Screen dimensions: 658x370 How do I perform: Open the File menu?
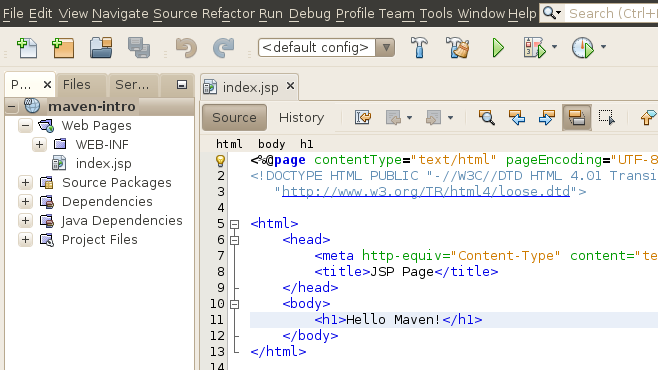[x=13, y=13]
